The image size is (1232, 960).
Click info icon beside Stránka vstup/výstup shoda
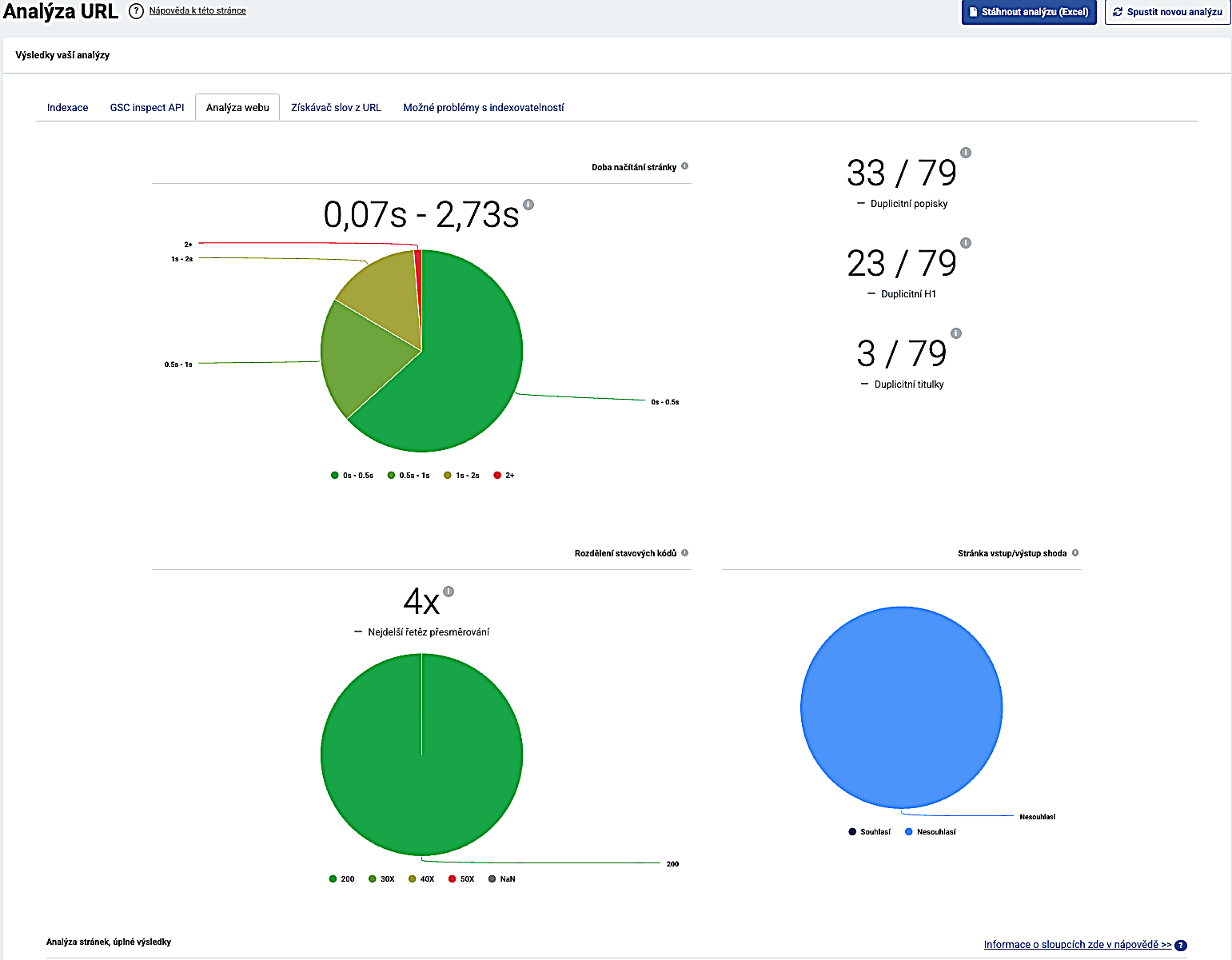(1075, 552)
